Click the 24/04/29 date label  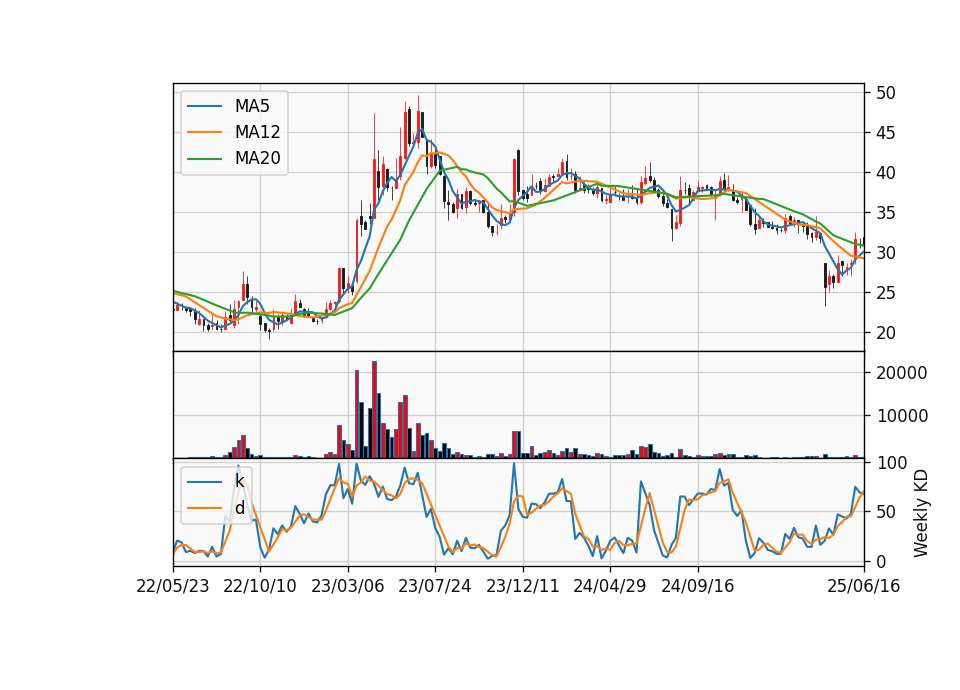coord(610,586)
